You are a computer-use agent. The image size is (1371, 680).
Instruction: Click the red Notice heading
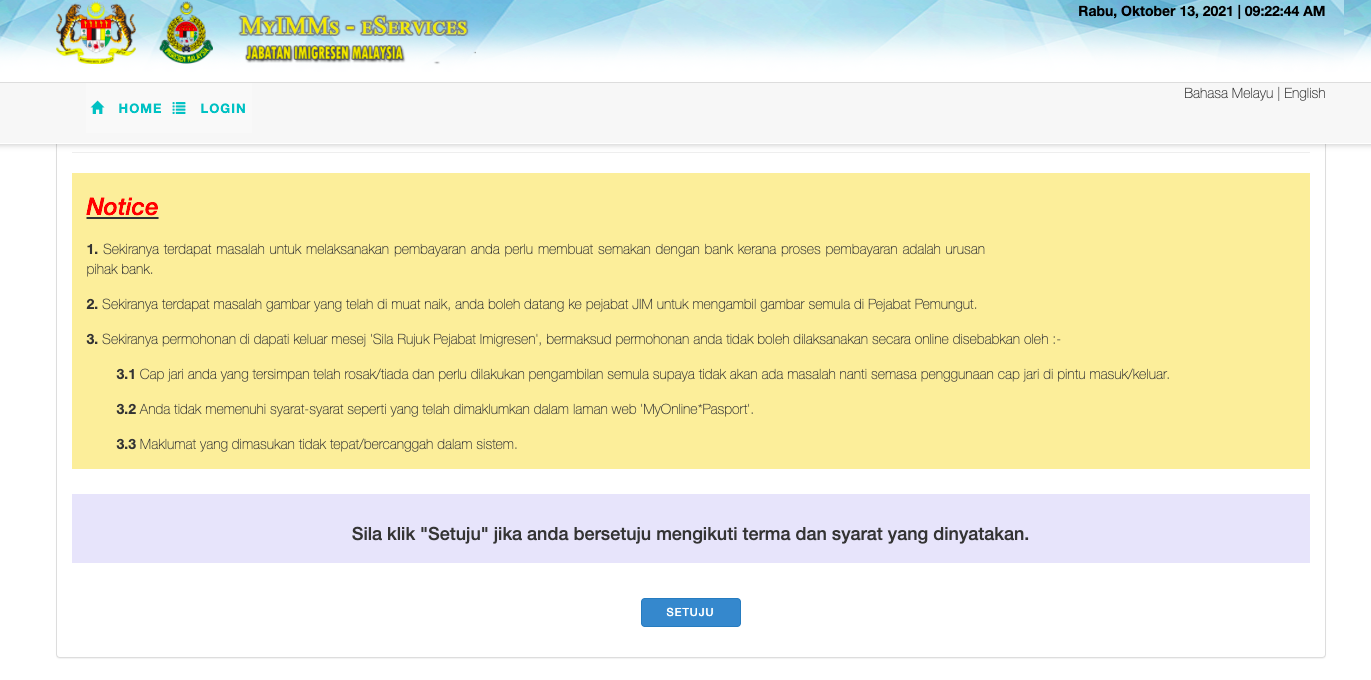coord(122,207)
